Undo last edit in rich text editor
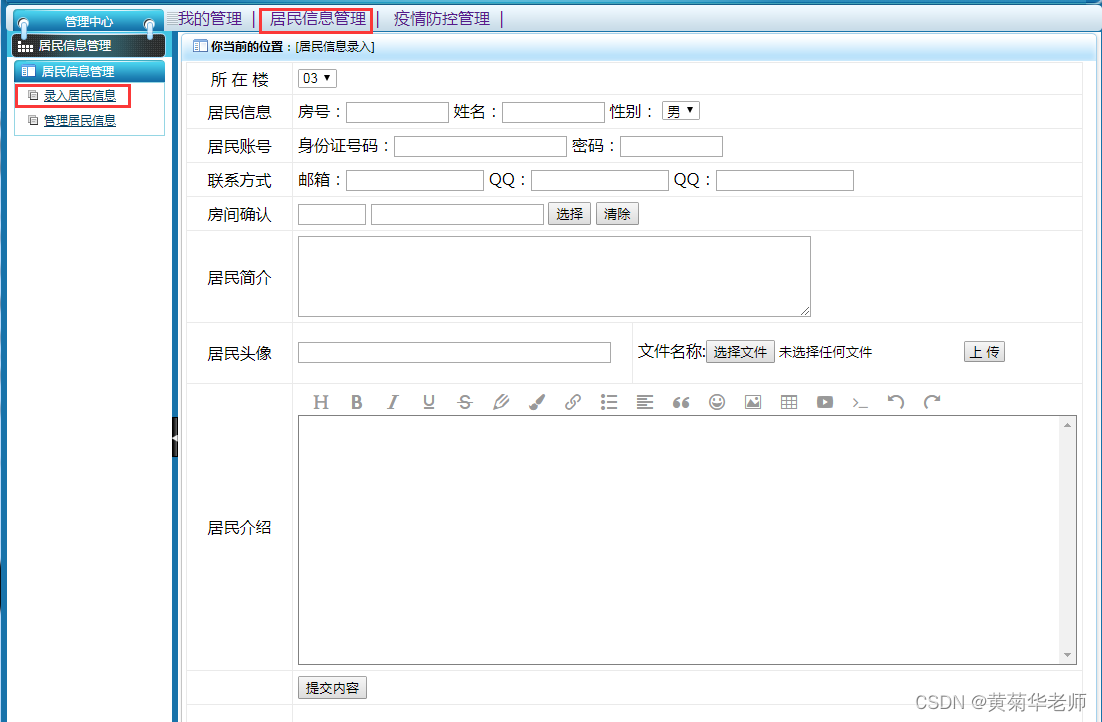Image resolution: width=1102 pixels, height=722 pixels. [896, 402]
